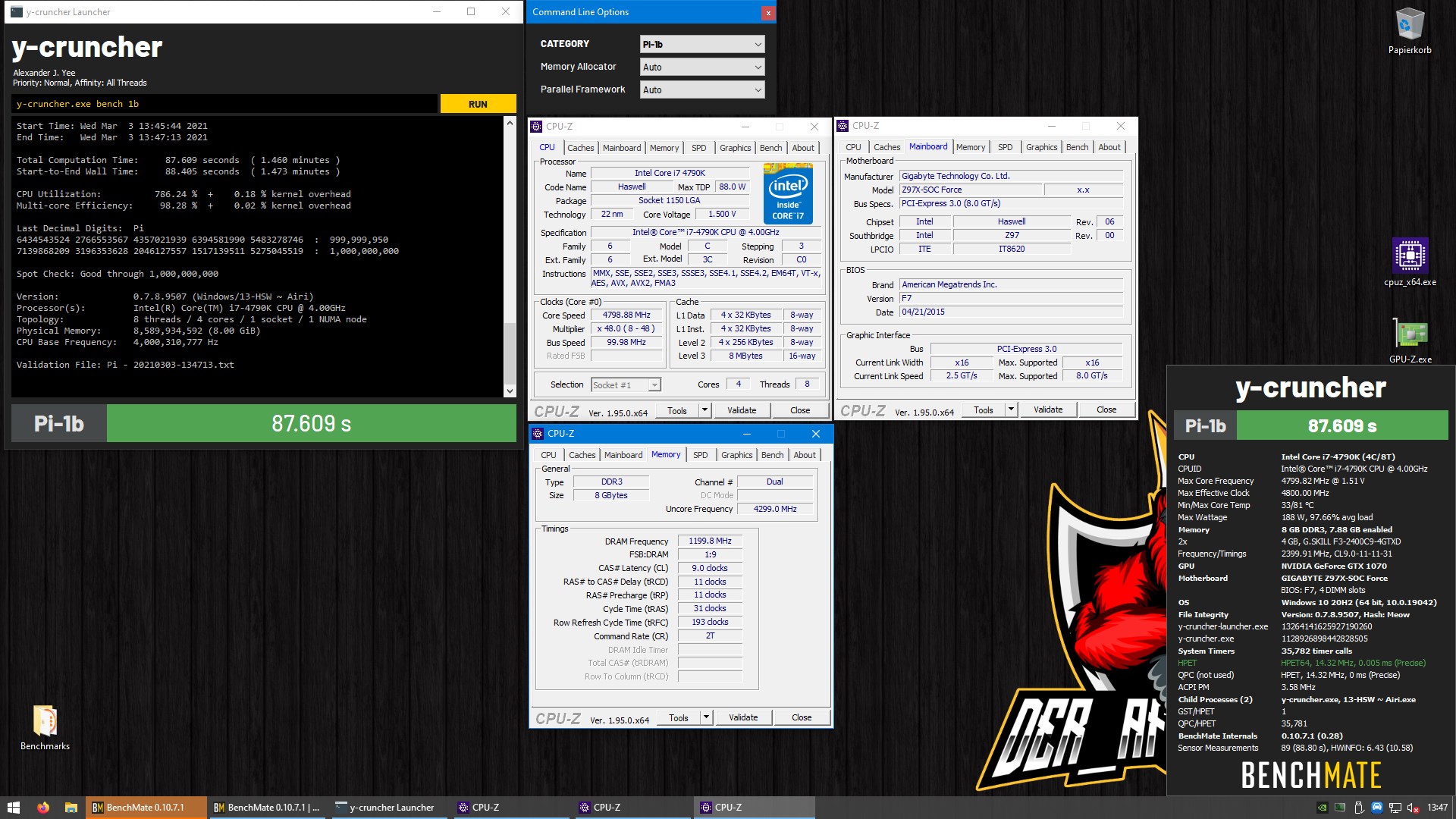Click the BenchMate green 87.609 s score
This screenshot has height=819, width=1456.
point(1342,425)
